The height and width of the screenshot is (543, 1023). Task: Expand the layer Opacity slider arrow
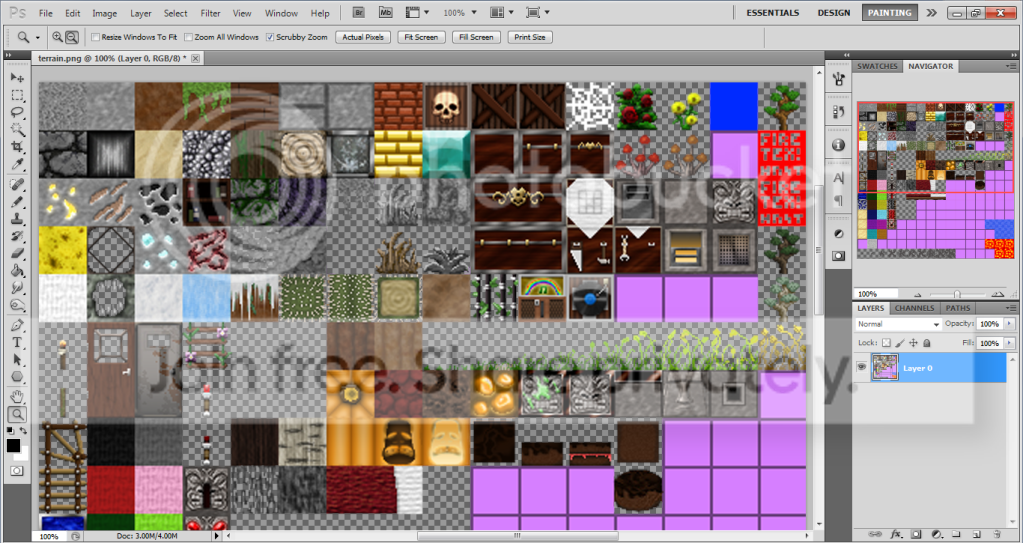click(x=1009, y=324)
